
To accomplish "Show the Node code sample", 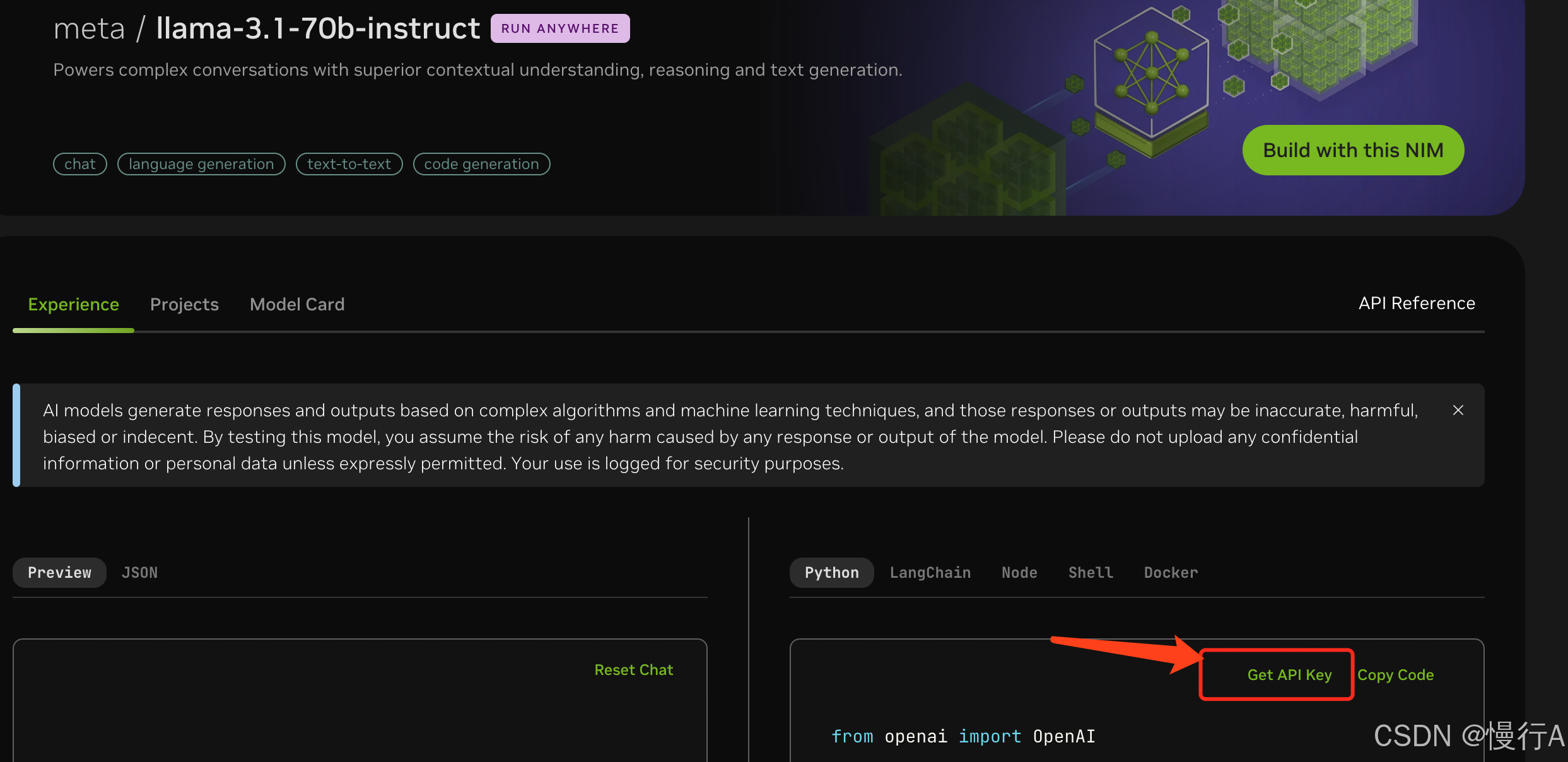I will coord(1019,572).
